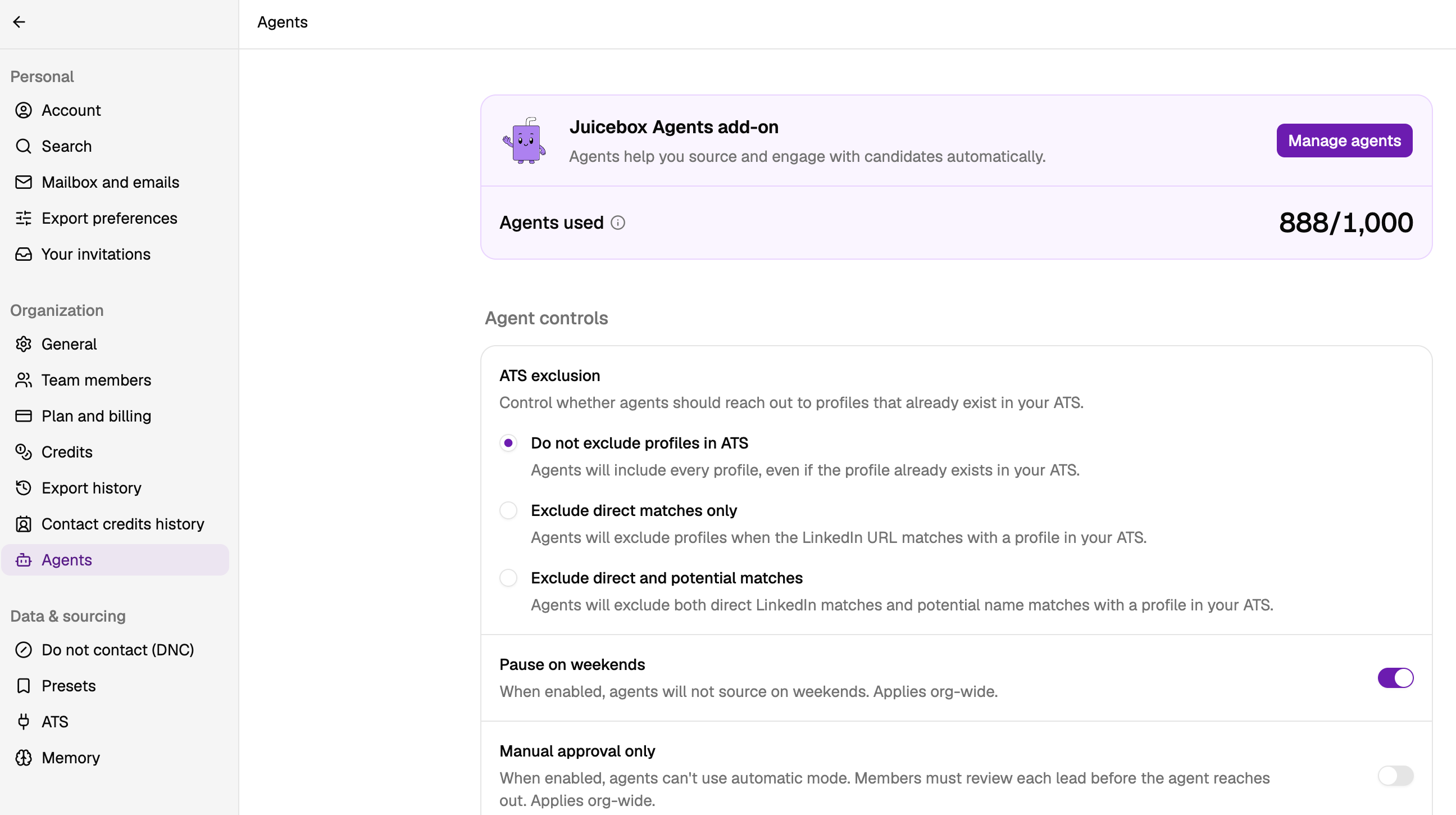View Your invitations

[115, 255]
